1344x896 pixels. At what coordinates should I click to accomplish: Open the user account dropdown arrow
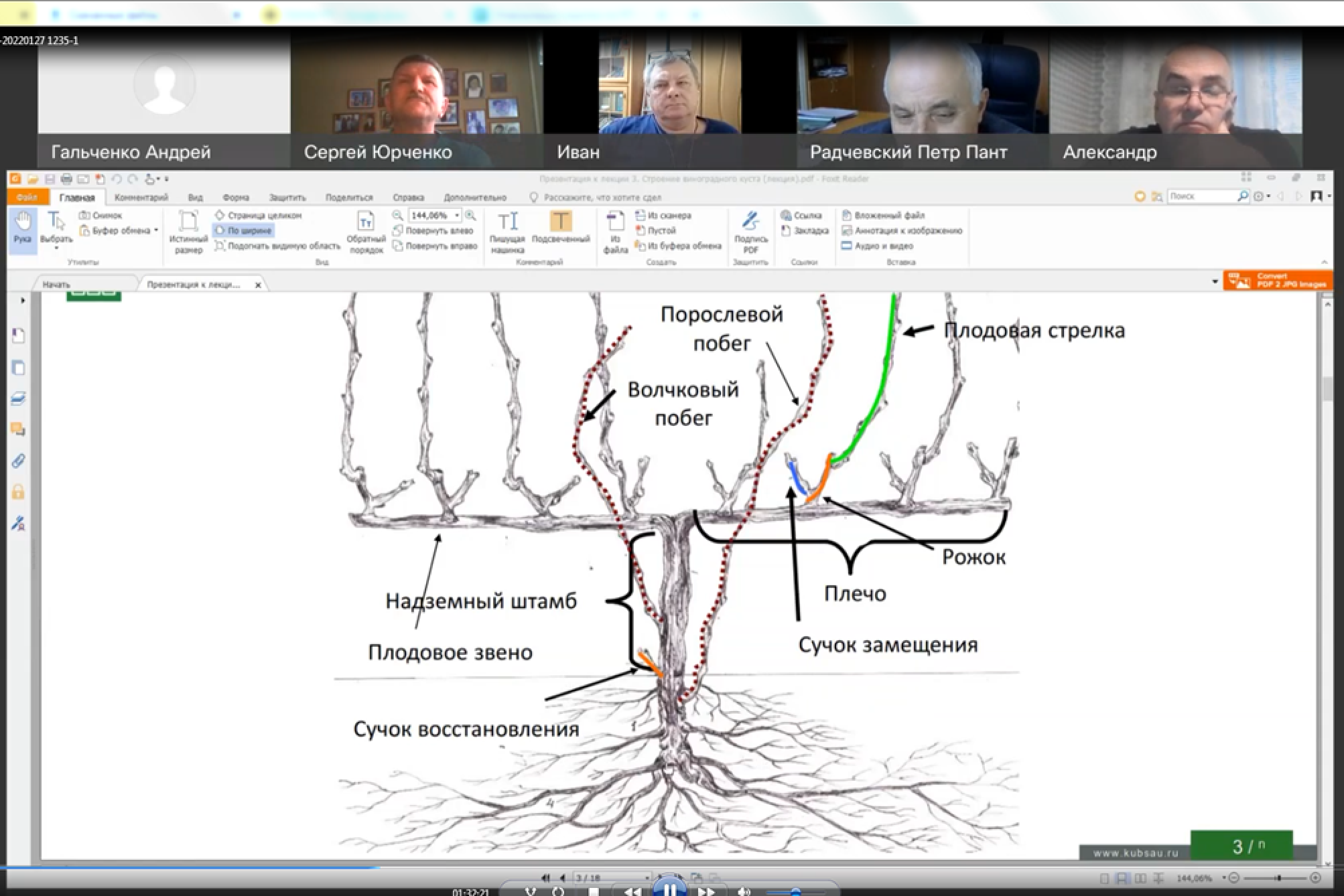[1328, 196]
